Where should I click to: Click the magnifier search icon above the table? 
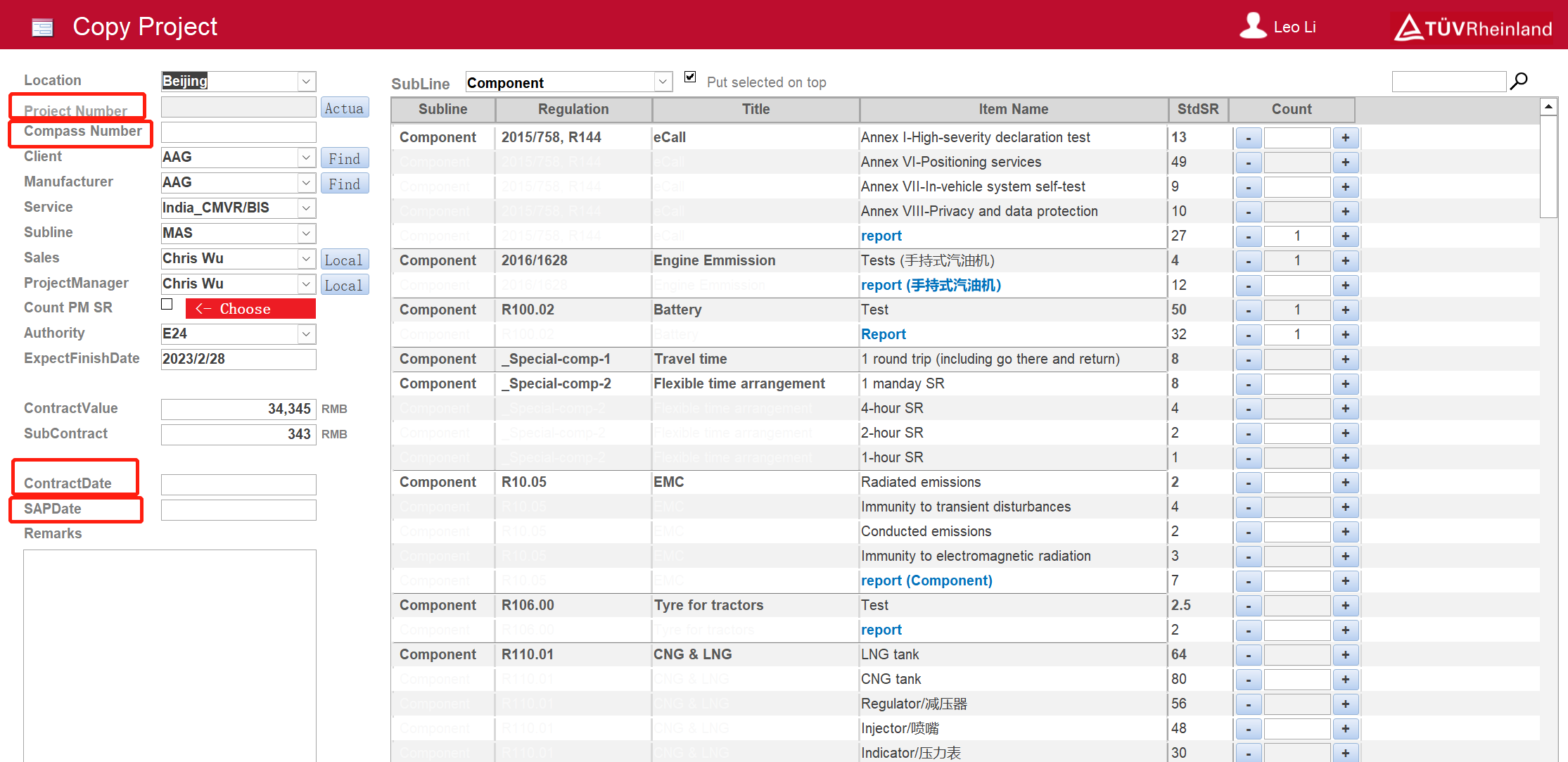pos(1519,81)
